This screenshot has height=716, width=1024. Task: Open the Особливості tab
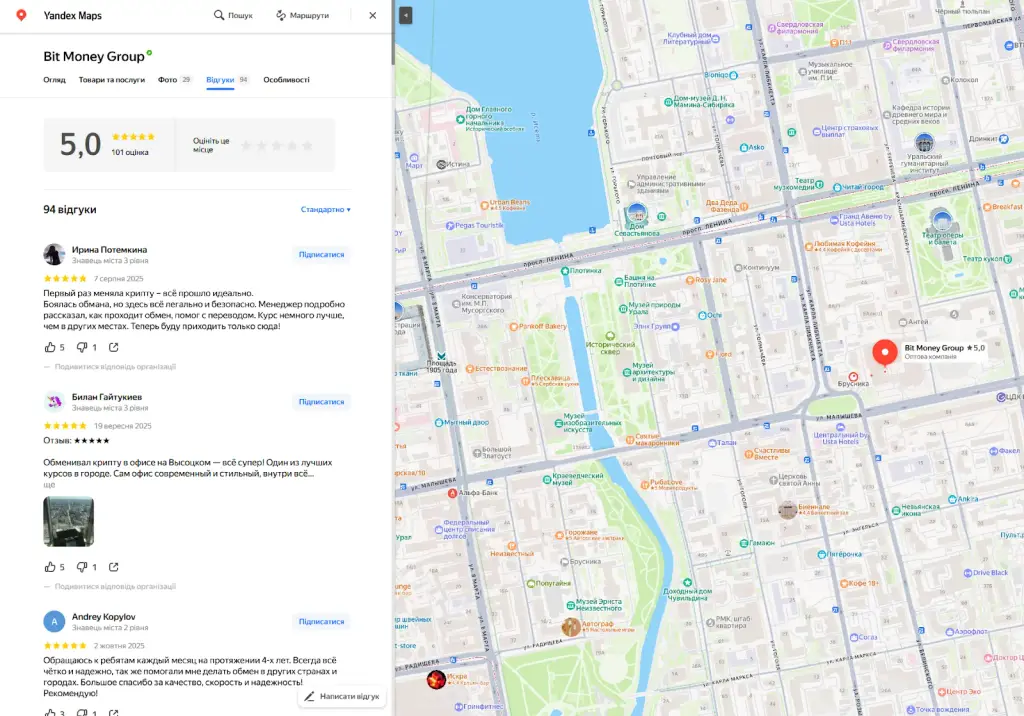(286, 80)
